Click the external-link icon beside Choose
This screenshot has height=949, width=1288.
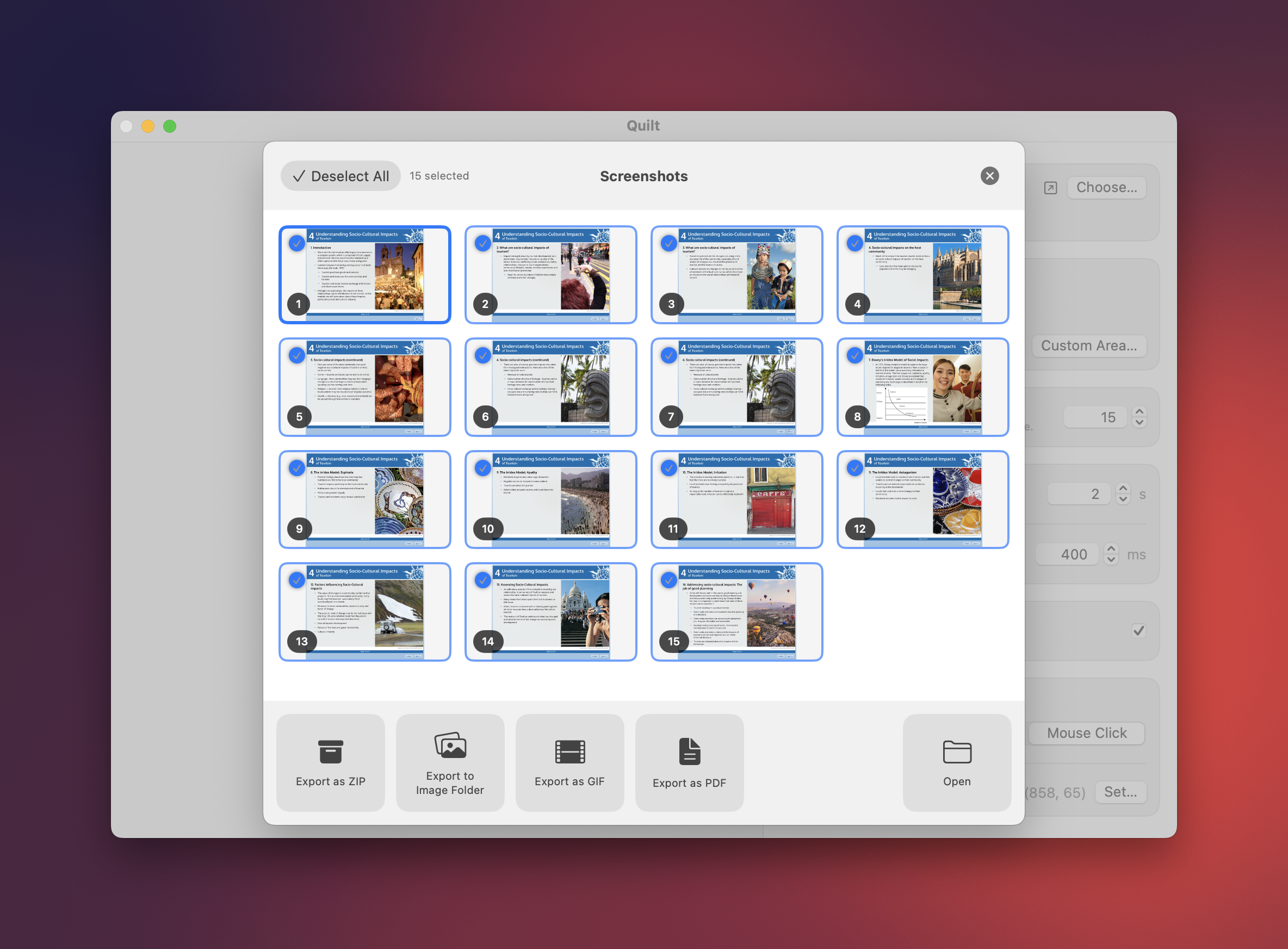[x=1050, y=188]
